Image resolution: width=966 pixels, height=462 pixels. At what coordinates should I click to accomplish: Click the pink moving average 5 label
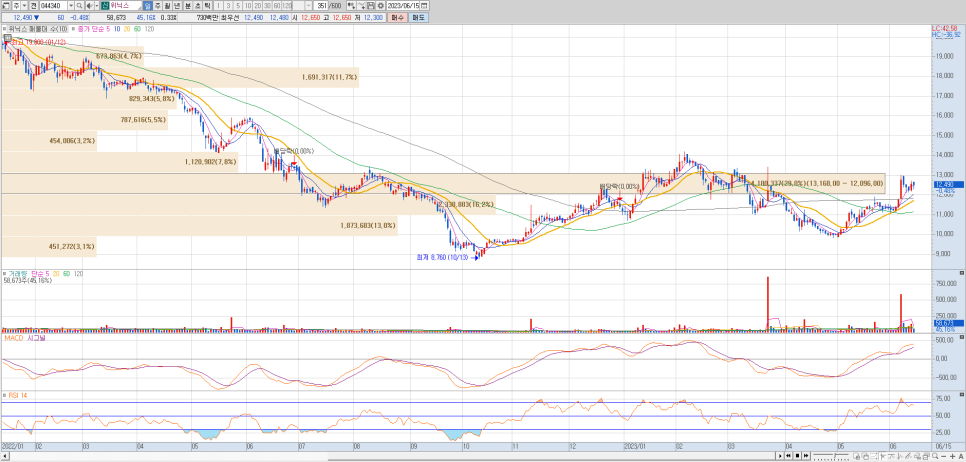108,29
